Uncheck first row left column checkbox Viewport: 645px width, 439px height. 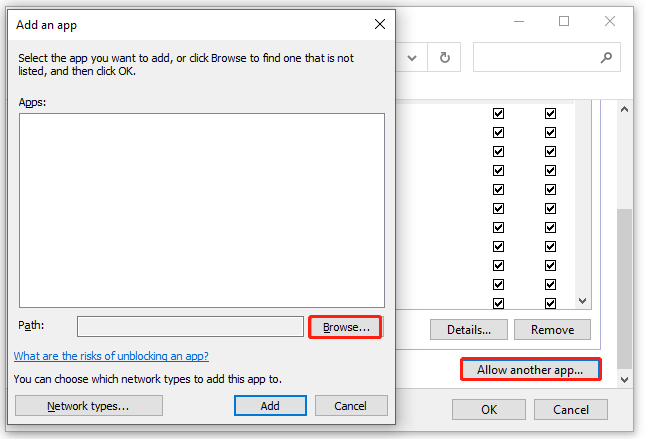498,113
